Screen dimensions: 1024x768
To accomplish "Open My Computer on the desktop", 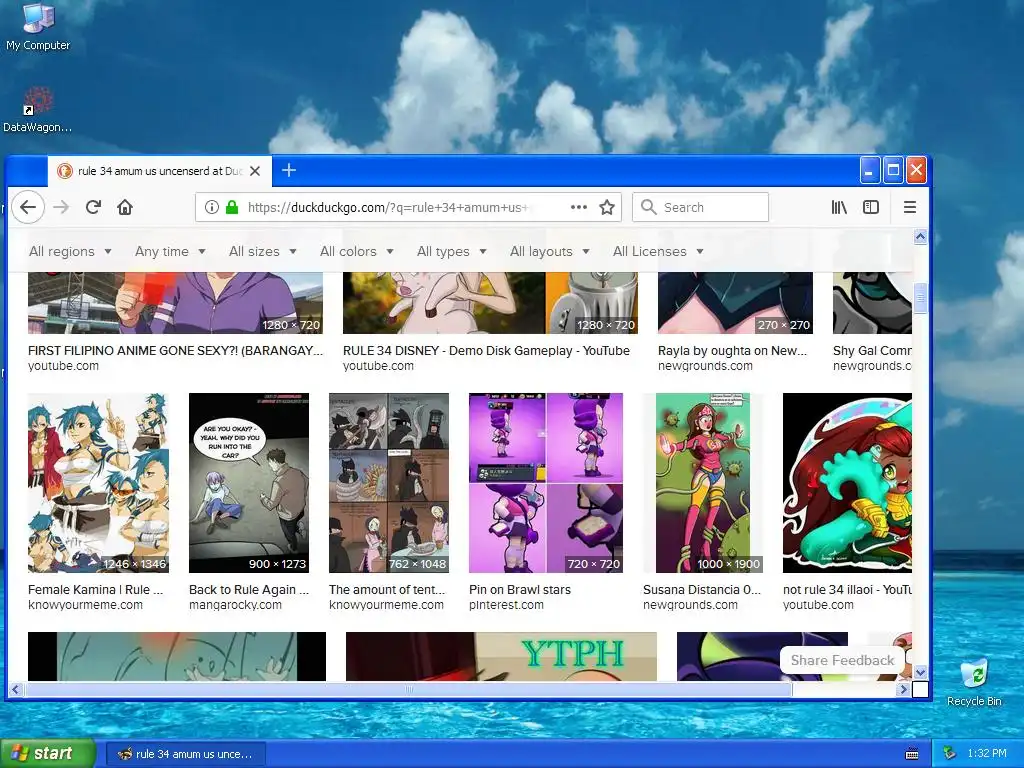I will click(x=38, y=27).
